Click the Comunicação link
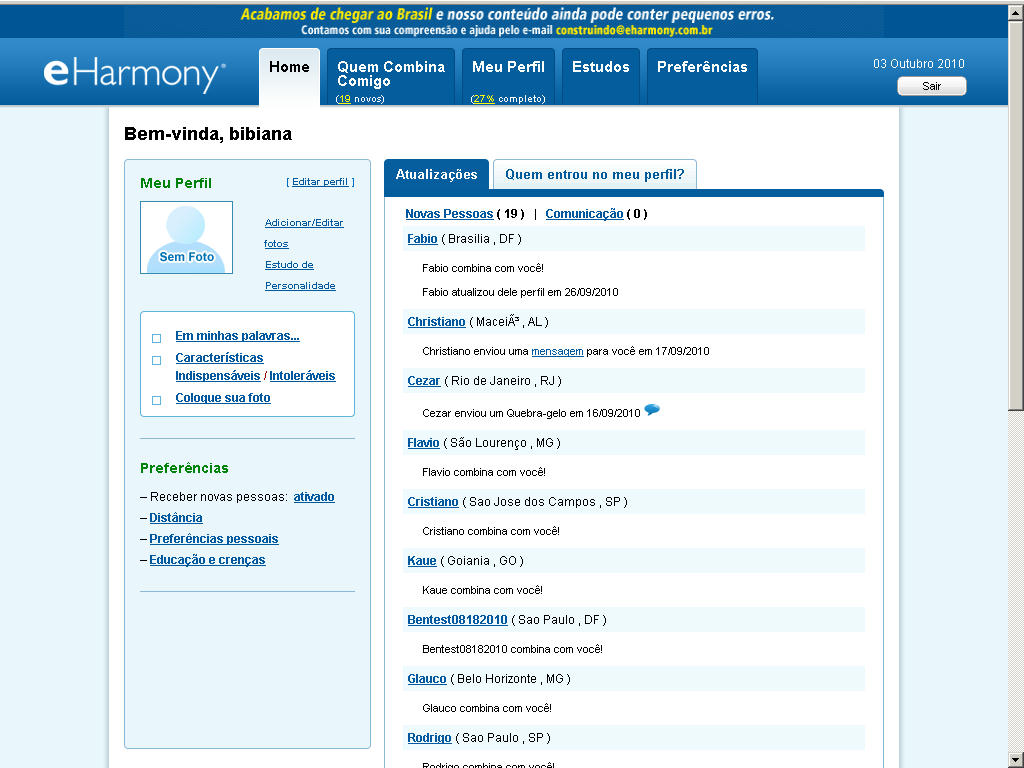This screenshot has width=1024, height=768. coord(584,214)
